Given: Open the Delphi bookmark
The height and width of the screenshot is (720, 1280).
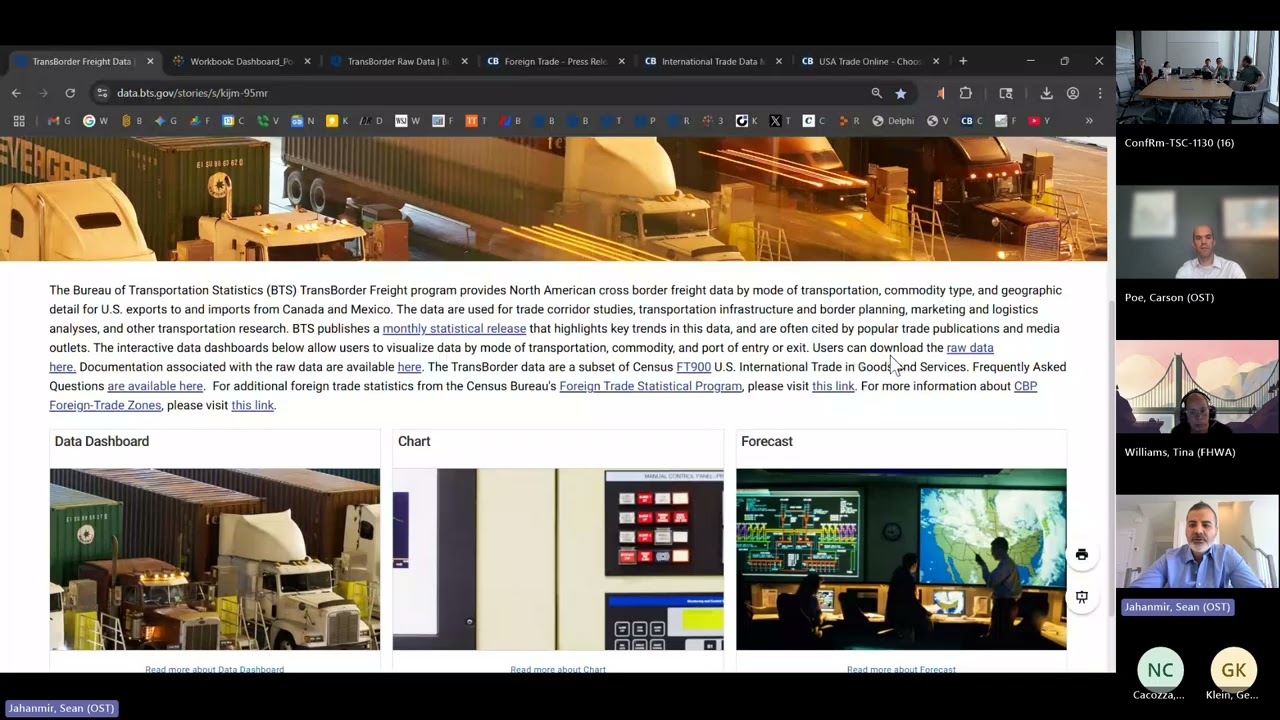Looking at the screenshot, I should 893,121.
